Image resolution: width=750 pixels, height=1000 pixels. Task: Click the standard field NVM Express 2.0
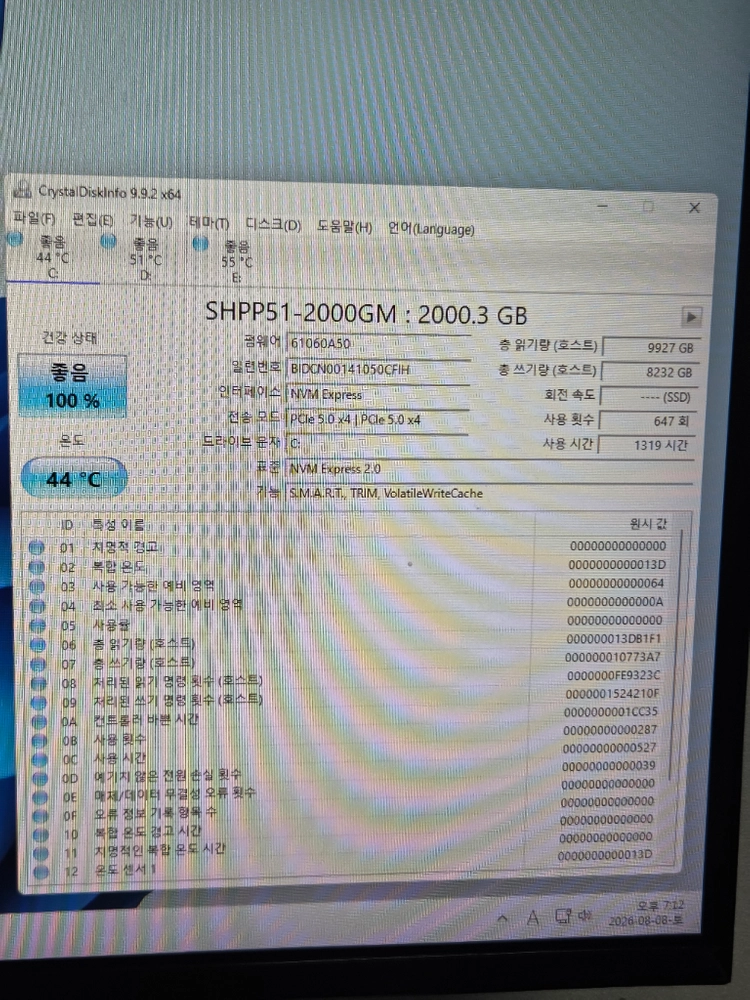click(x=489, y=469)
